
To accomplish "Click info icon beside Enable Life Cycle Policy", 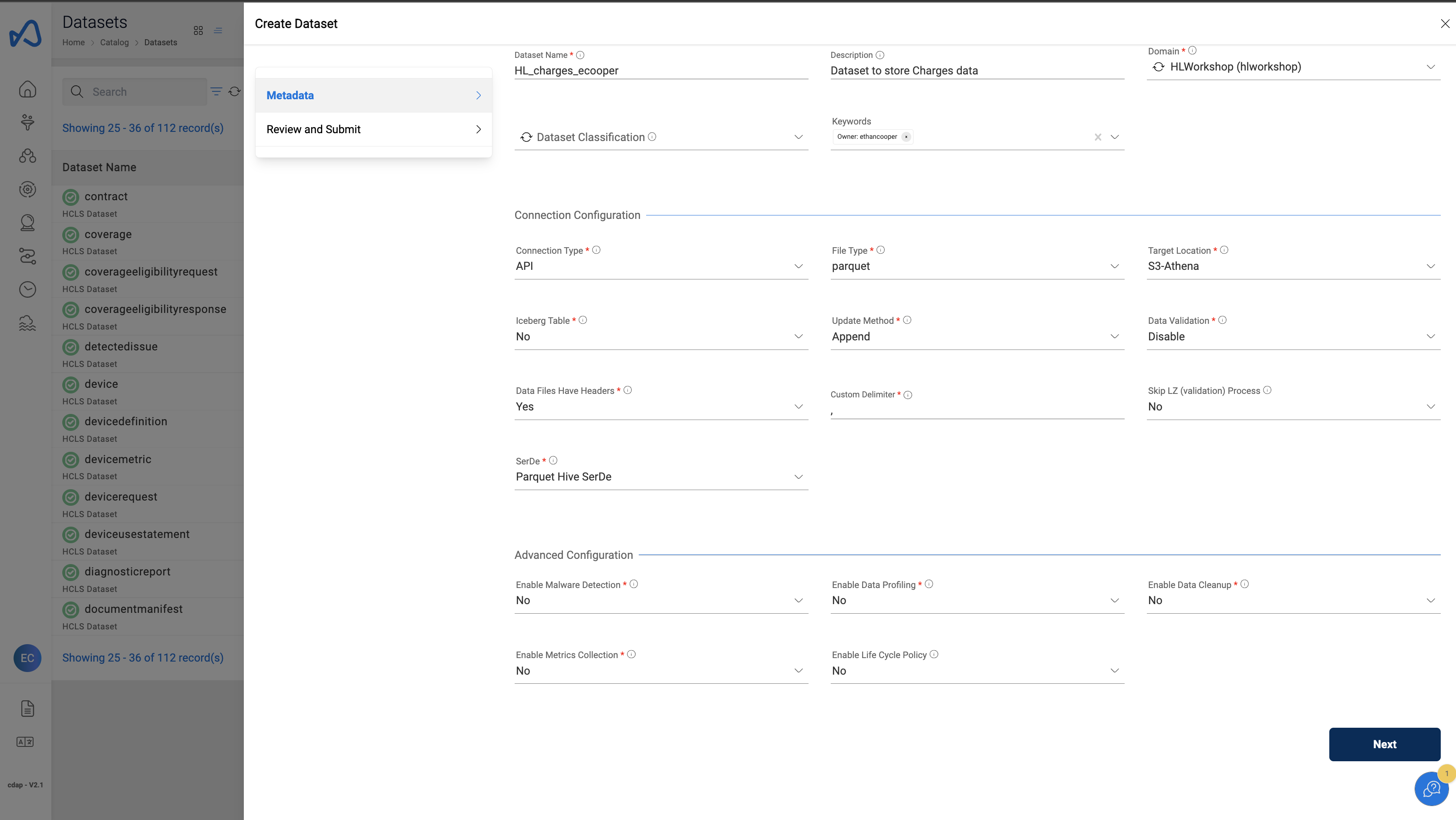I will point(934,654).
